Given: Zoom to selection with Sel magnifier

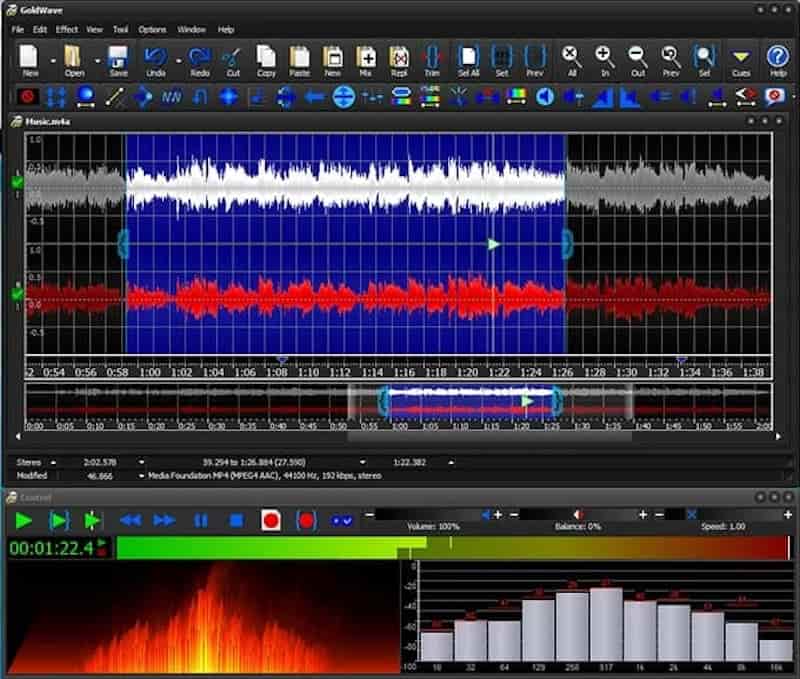Looking at the screenshot, I should [704, 60].
